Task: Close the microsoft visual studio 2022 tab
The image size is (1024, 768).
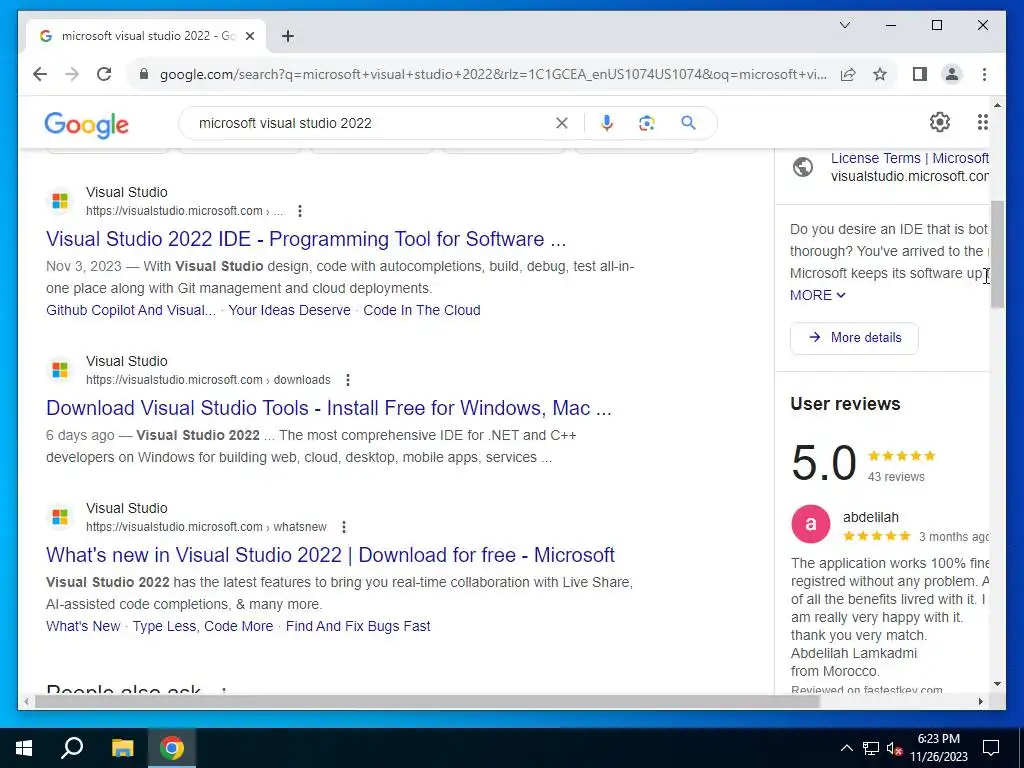Action: 249,36
